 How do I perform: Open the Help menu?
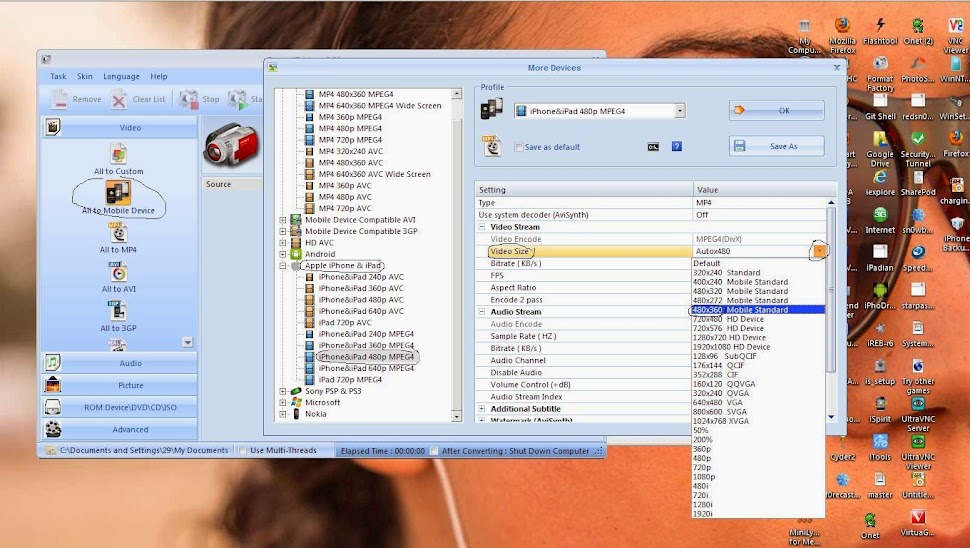(159, 77)
